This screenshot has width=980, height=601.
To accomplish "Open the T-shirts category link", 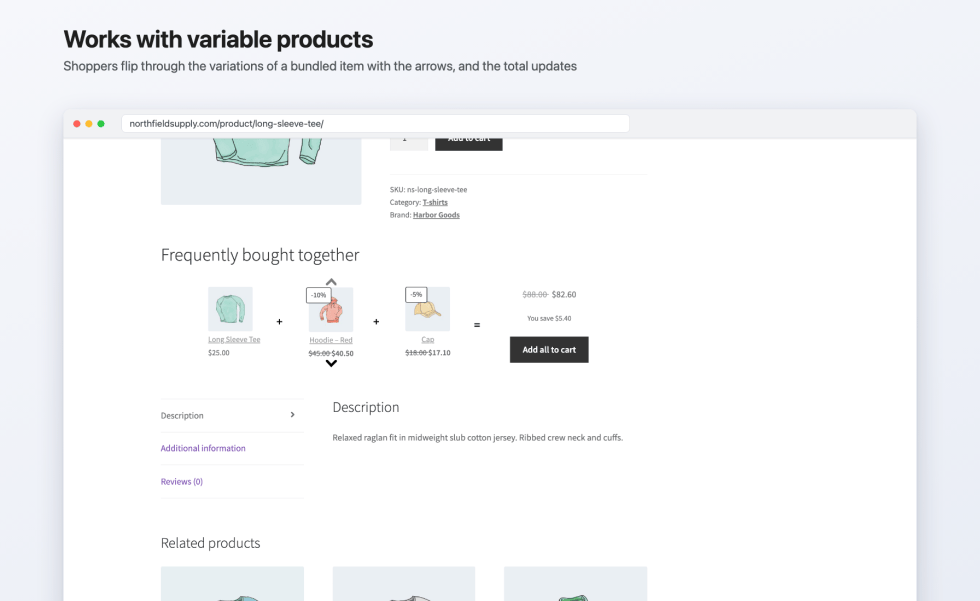I will pos(435,202).
